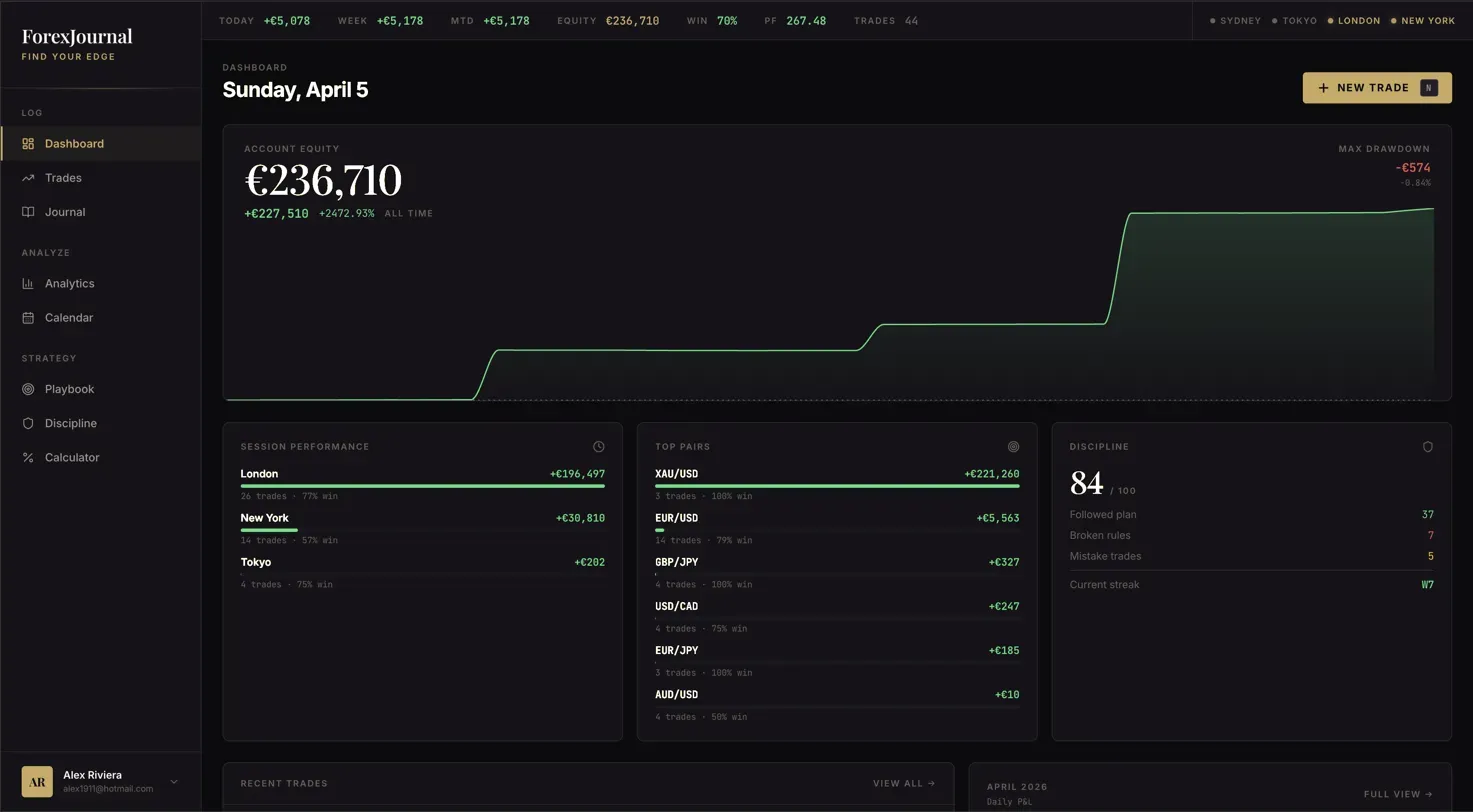Click the PF 267.48 stat

point(795,21)
